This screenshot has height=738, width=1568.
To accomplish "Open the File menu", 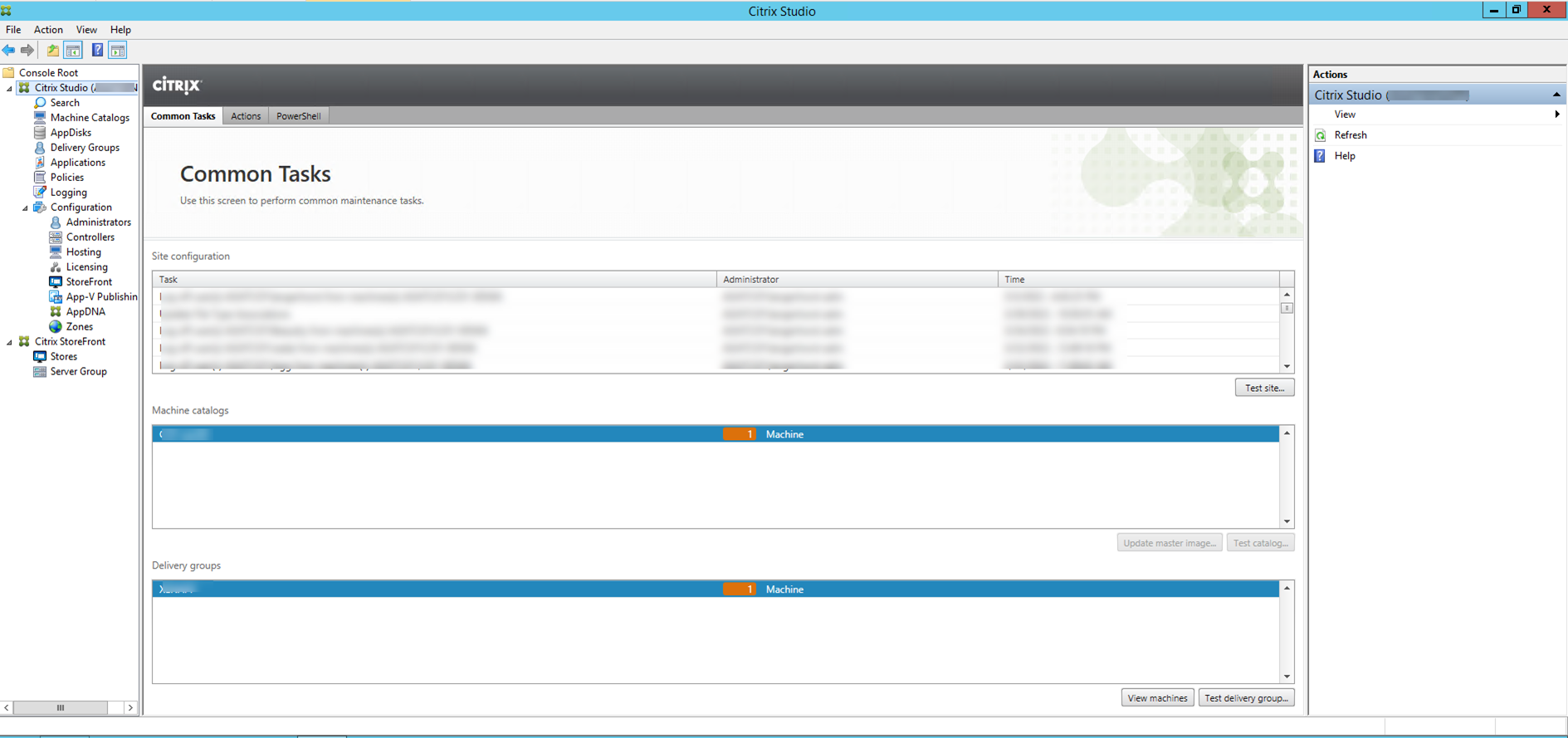I will coord(13,30).
